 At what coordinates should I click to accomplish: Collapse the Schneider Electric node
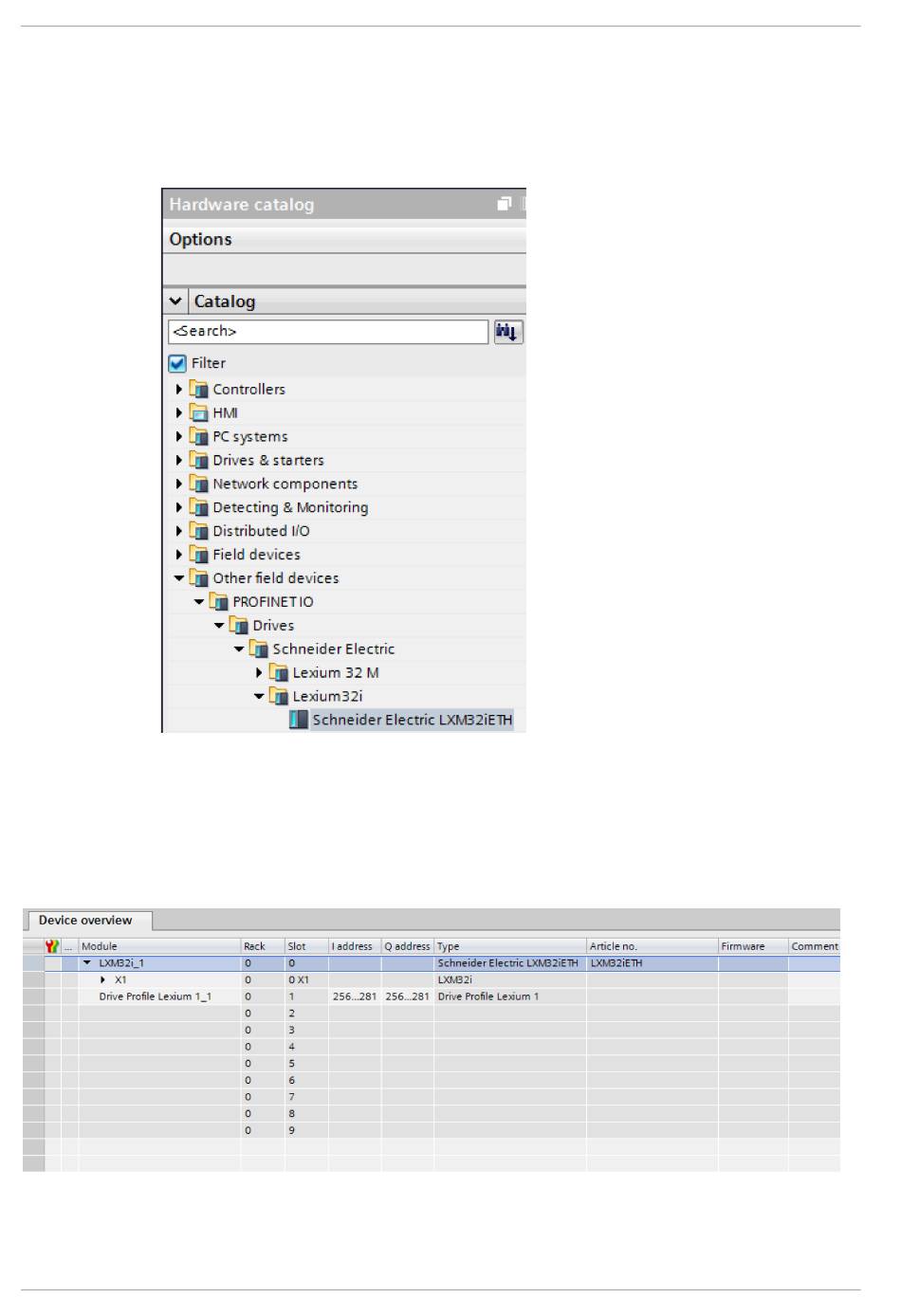pos(239,649)
